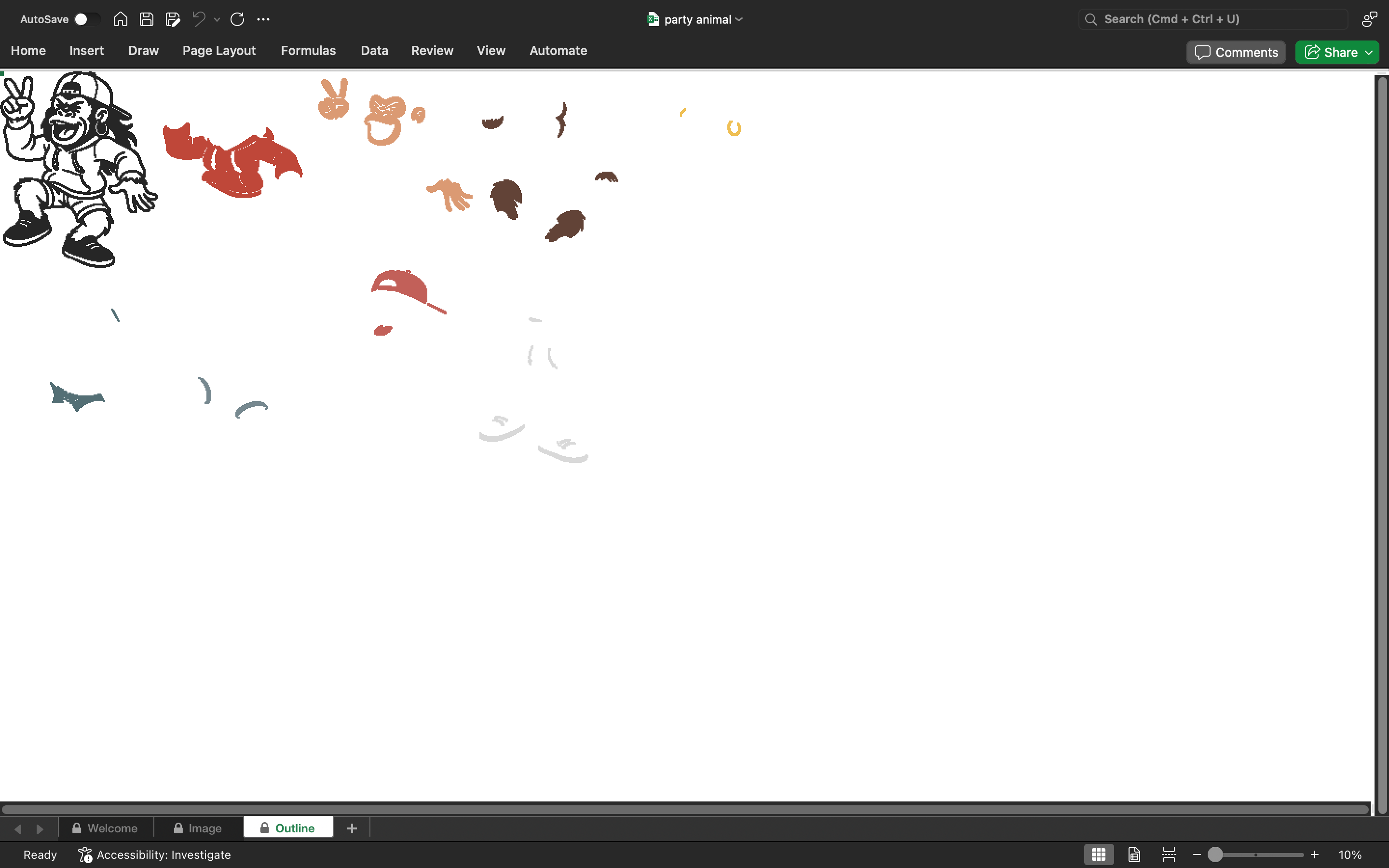Click the 10% zoom level text
This screenshot has width=1389, height=868.
(x=1350, y=855)
